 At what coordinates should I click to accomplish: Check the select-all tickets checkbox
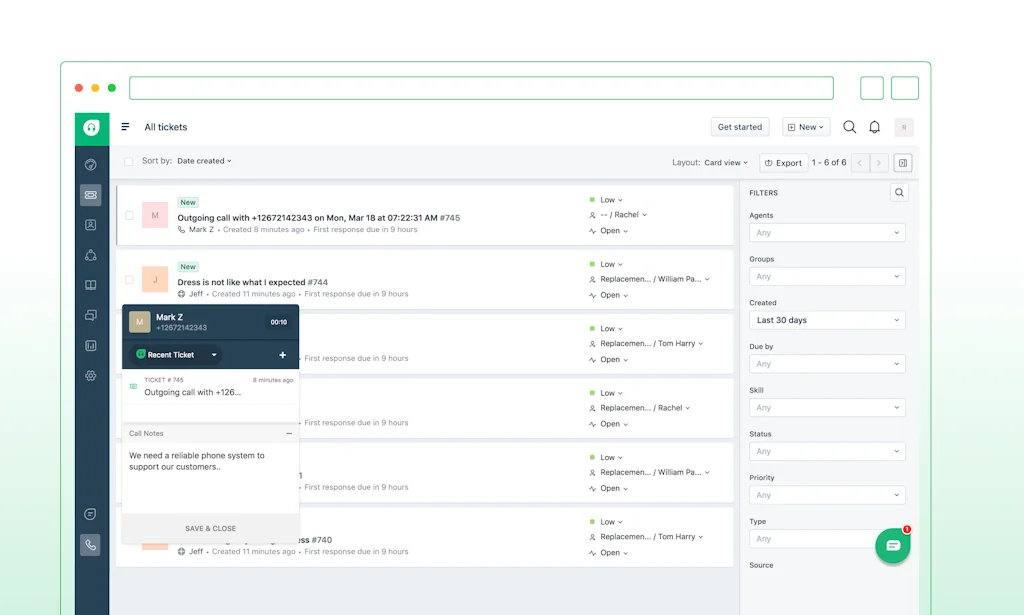[129, 160]
